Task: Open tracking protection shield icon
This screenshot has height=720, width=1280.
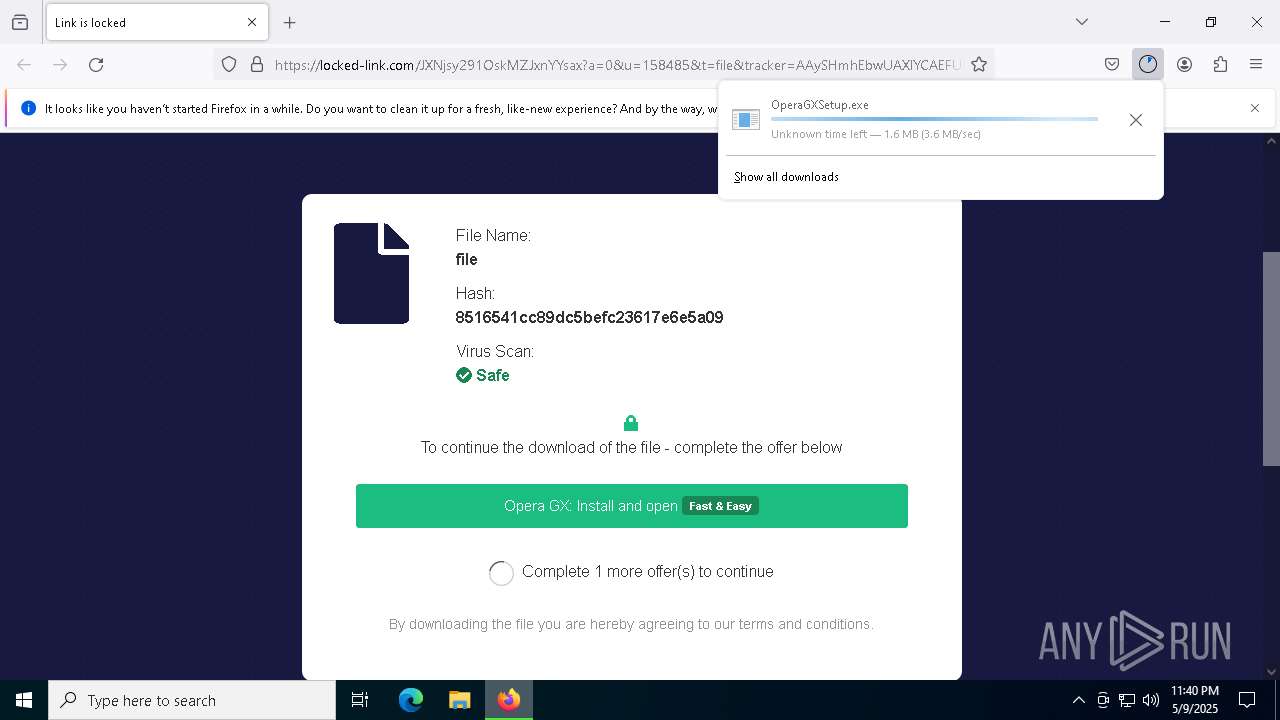Action: pyautogui.click(x=229, y=65)
